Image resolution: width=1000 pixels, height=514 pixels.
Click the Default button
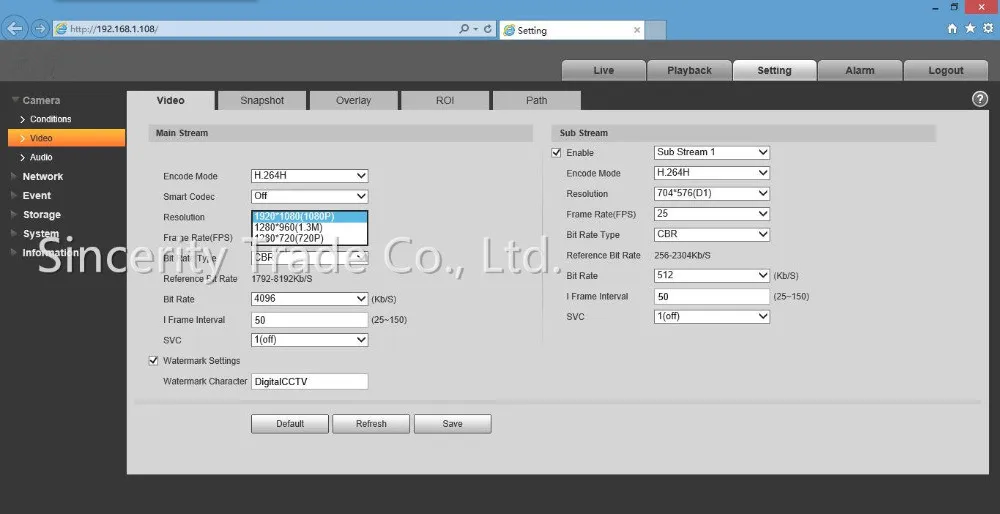(x=290, y=424)
